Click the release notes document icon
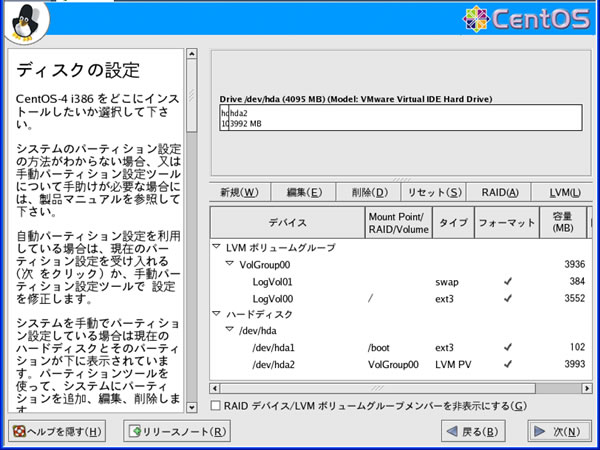Screen dimensions: 600x450 (x=135, y=431)
